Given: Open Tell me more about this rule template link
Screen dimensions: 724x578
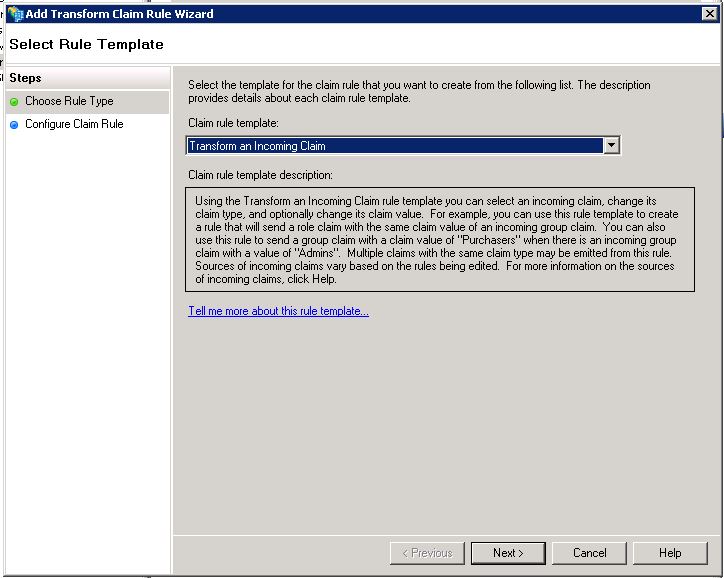Looking at the screenshot, I should pyautogui.click(x=278, y=311).
